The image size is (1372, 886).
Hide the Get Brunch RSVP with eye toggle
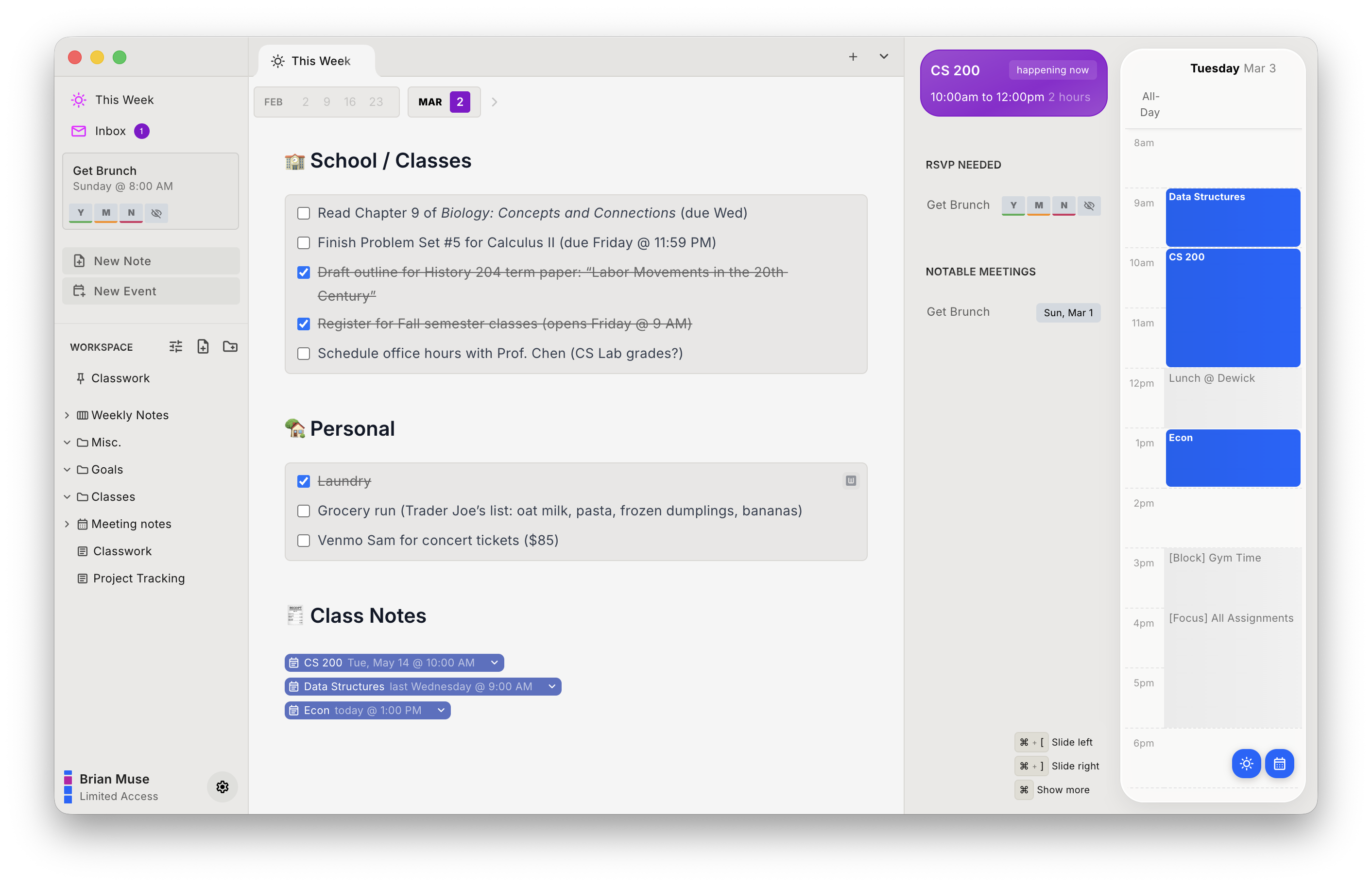click(1089, 205)
